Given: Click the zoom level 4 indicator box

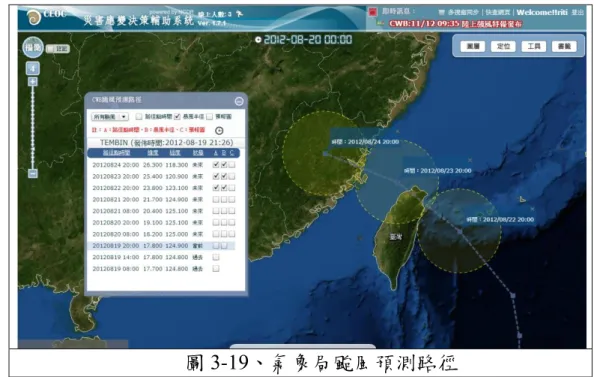Looking at the screenshot, I should tap(33, 69).
